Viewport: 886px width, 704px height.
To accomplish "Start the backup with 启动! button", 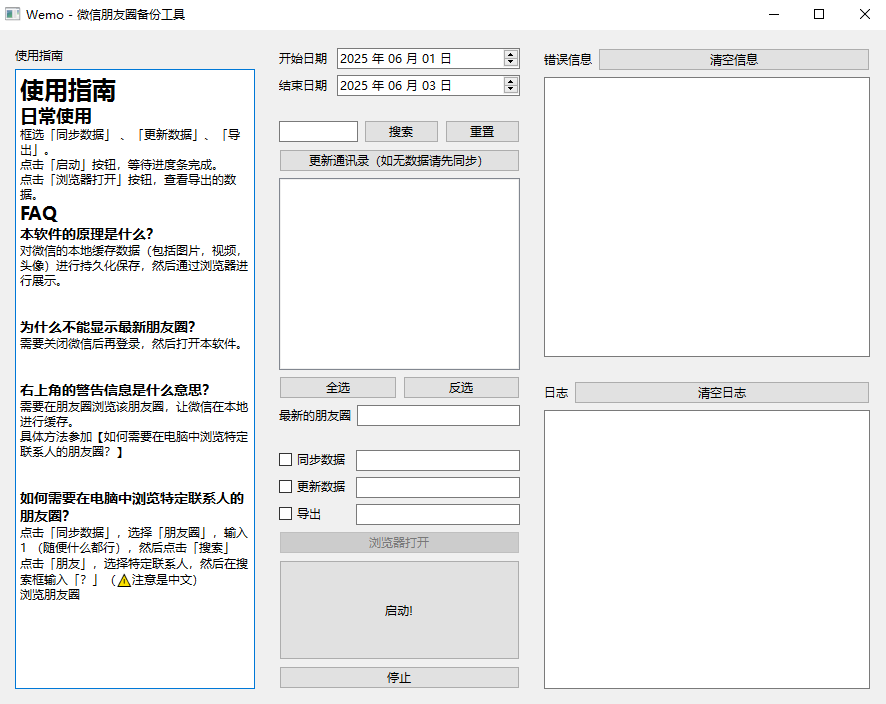I will pos(399,610).
